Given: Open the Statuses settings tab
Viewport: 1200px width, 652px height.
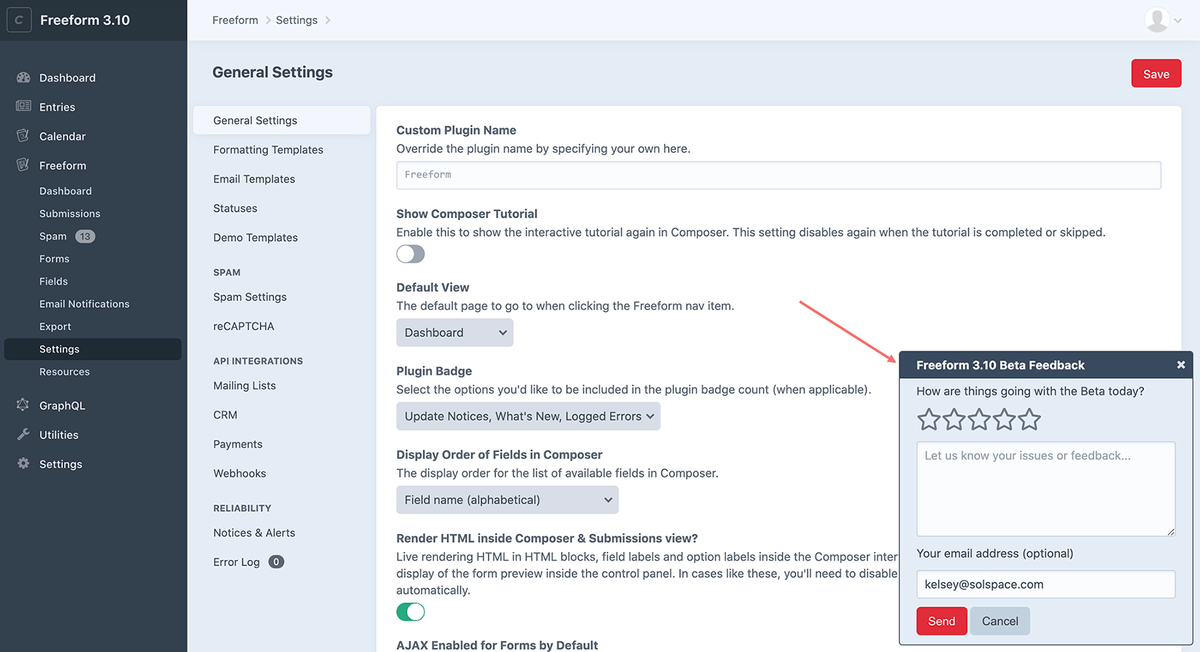Looking at the screenshot, I should (235, 208).
